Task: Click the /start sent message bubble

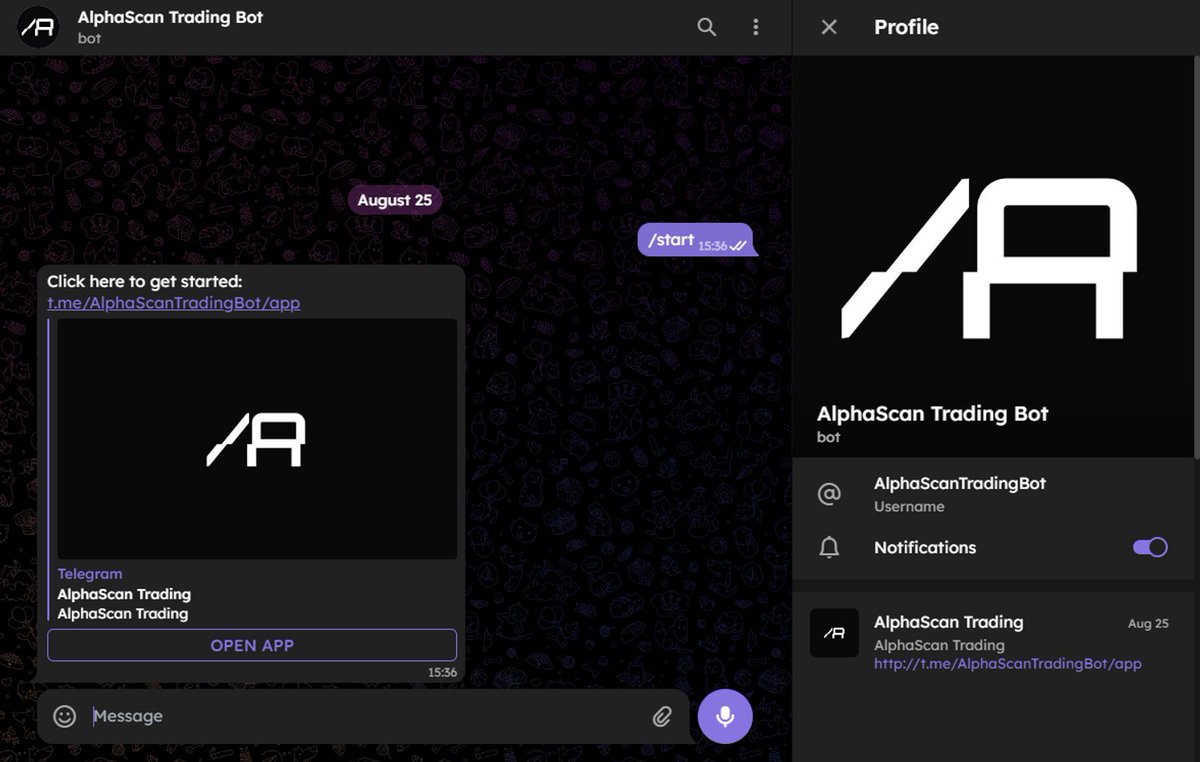Action: (x=696, y=240)
